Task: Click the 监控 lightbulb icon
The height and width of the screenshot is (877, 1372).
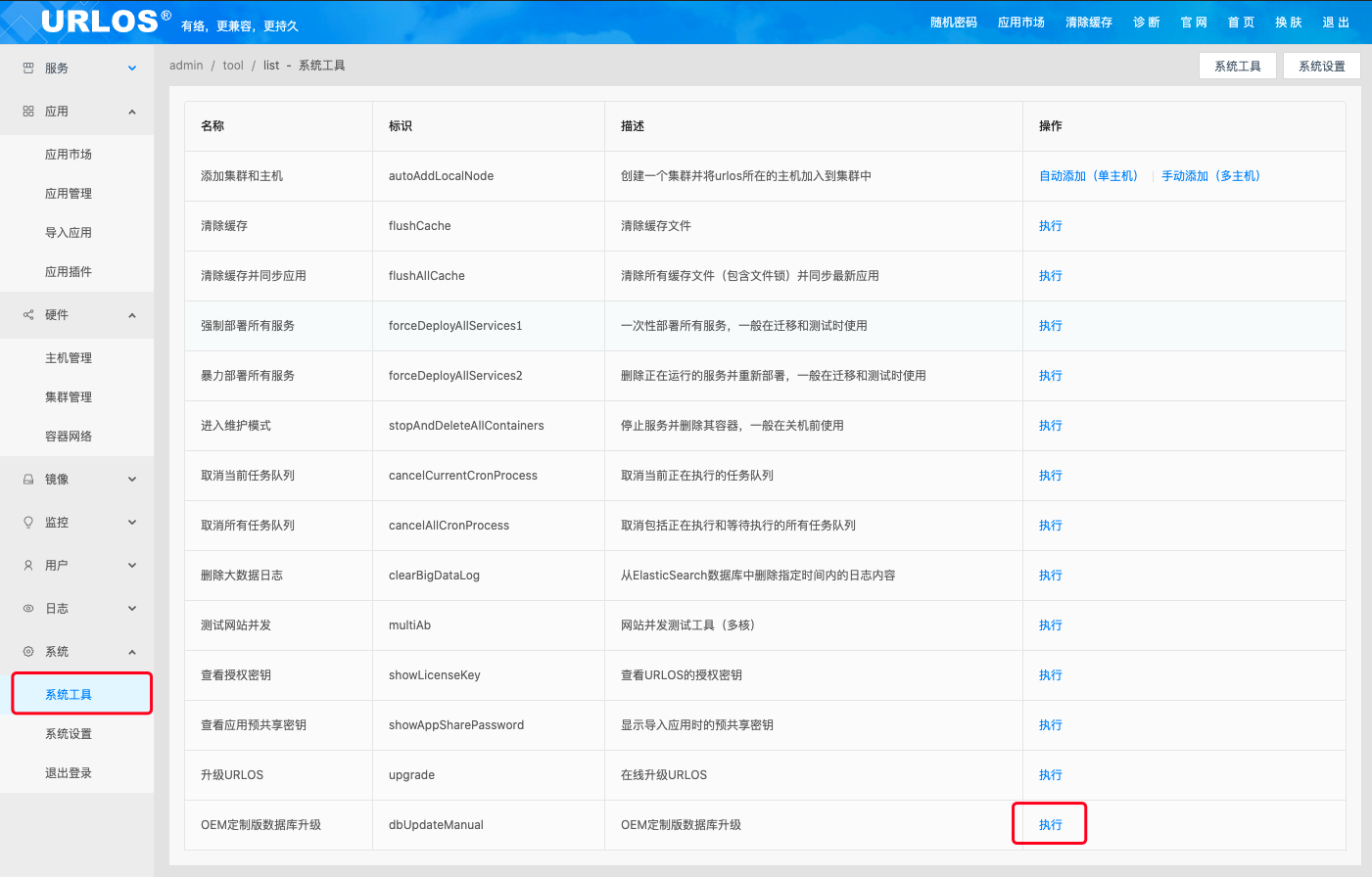Action: pyautogui.click(x=28, y=523)
